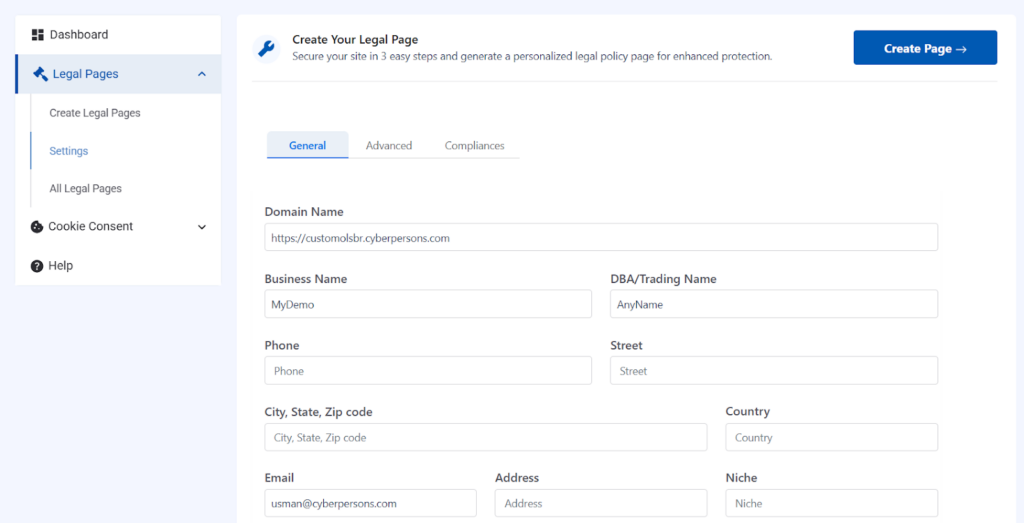Image resolution: width=1024 pixels, height=523 pixels.
Task: Open Create Legal Pages submenu link
Action: pos(95,113)
